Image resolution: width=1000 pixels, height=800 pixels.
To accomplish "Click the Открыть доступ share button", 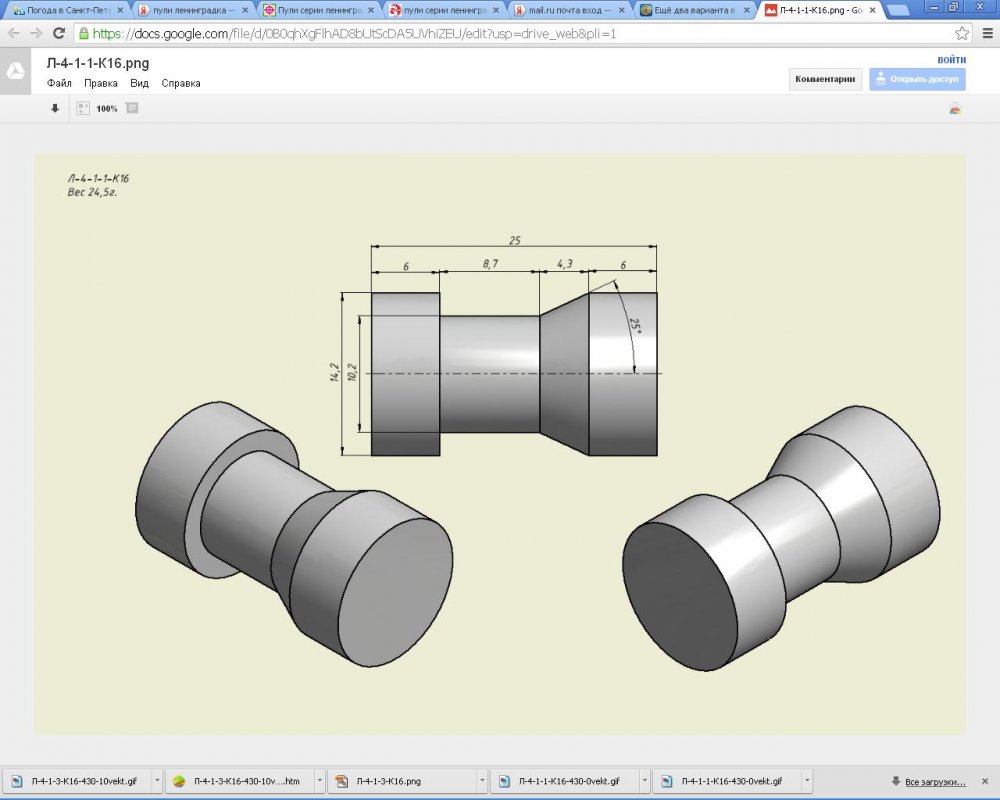I will pos(917,79).
